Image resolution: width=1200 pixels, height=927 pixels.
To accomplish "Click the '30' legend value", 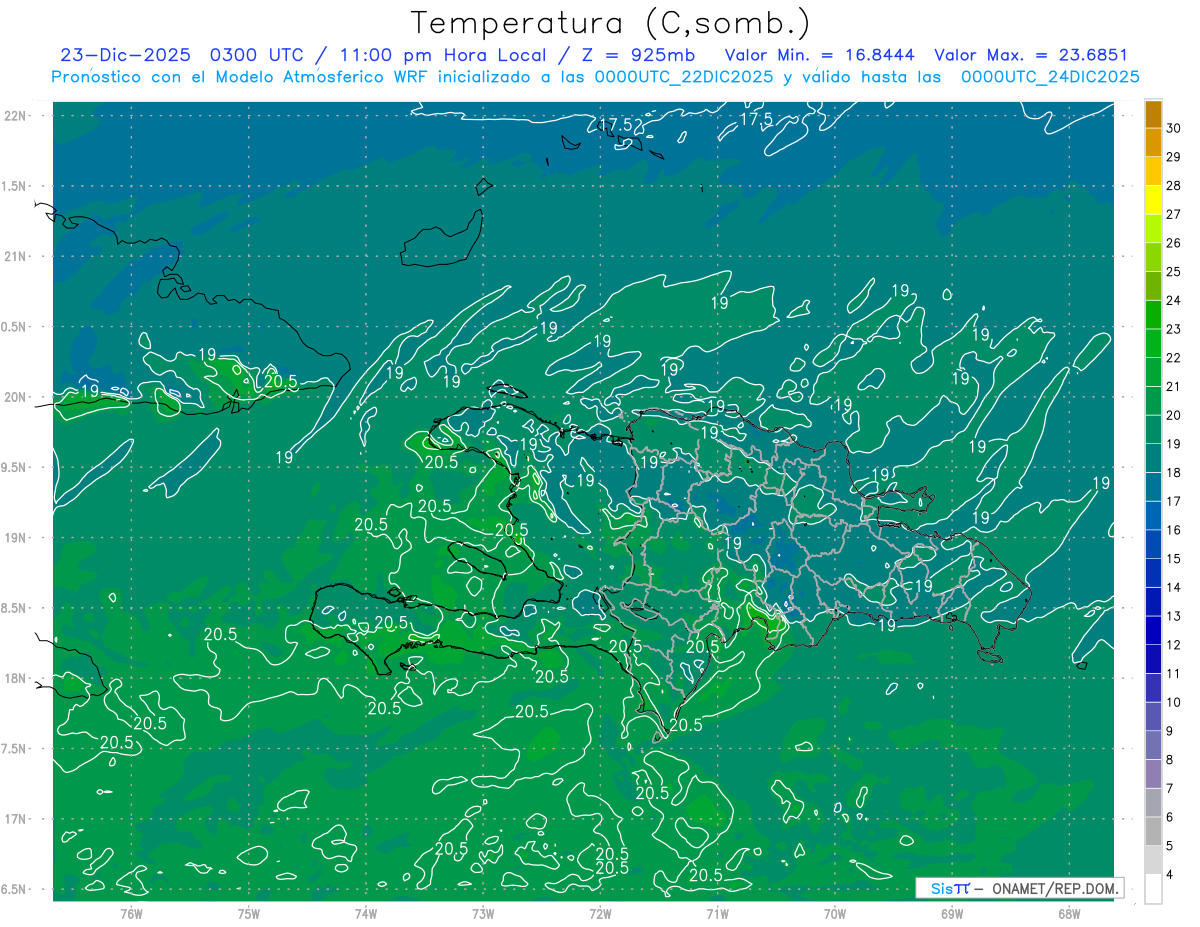I will [x=1174, y=128].
